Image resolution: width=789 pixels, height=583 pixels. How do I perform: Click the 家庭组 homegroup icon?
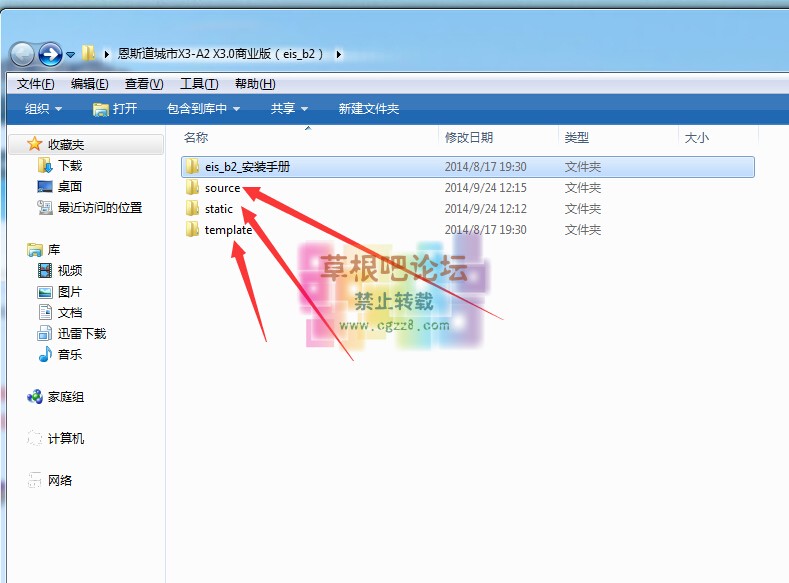click(35, 397)
